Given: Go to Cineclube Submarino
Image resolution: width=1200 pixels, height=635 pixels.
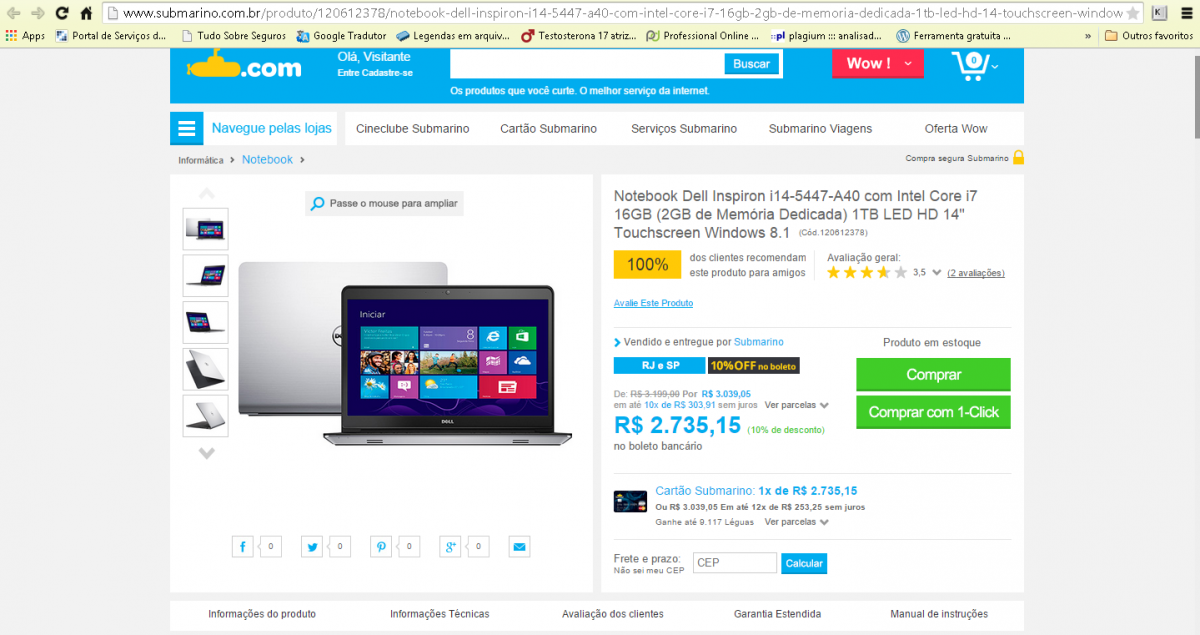Looking at the screenshot, I should (x=412, y=128).
